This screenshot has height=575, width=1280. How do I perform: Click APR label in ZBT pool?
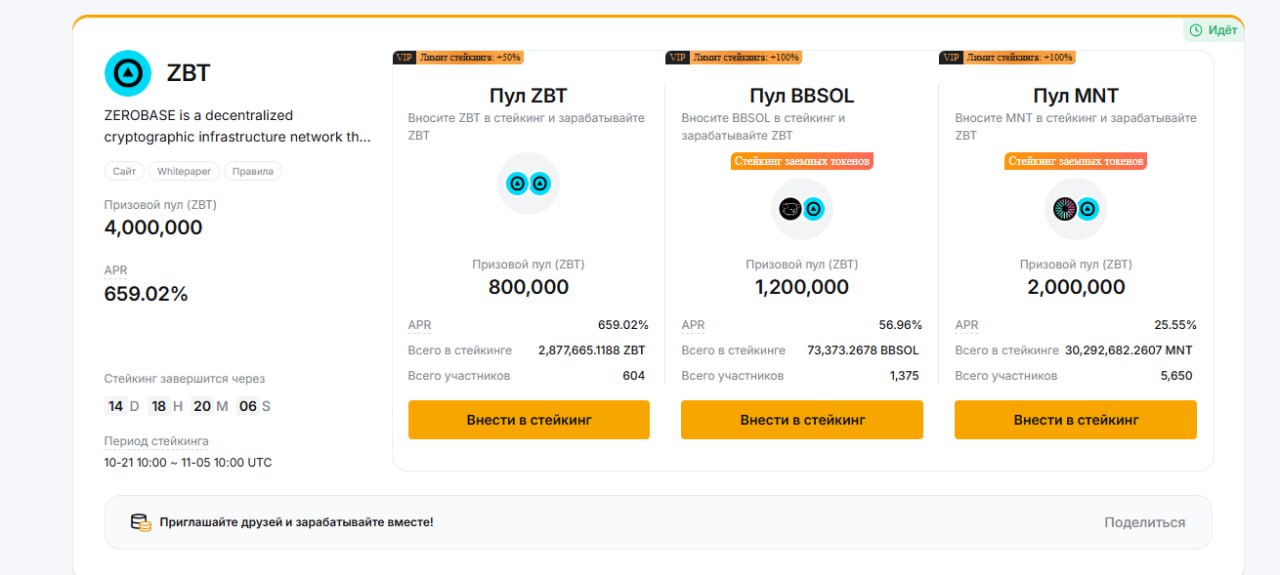pyautogui.click(x=420, y=325)
